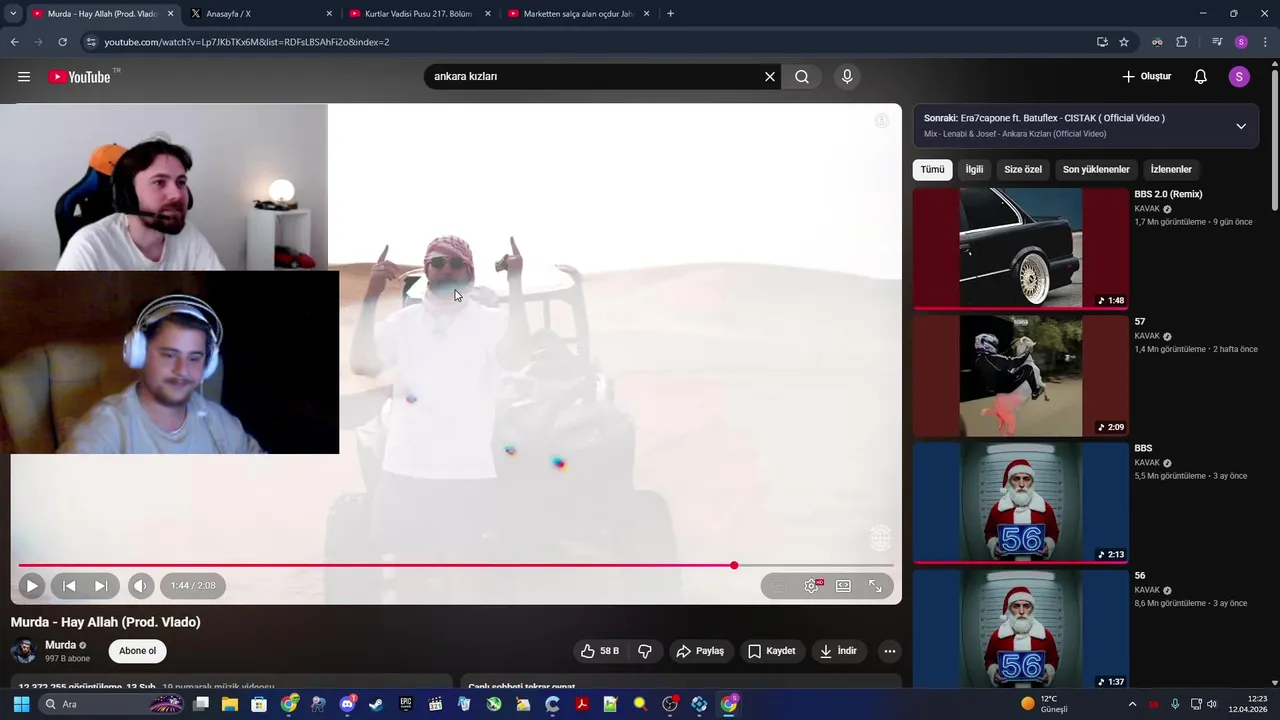Open the BBS video title link

1143,448
